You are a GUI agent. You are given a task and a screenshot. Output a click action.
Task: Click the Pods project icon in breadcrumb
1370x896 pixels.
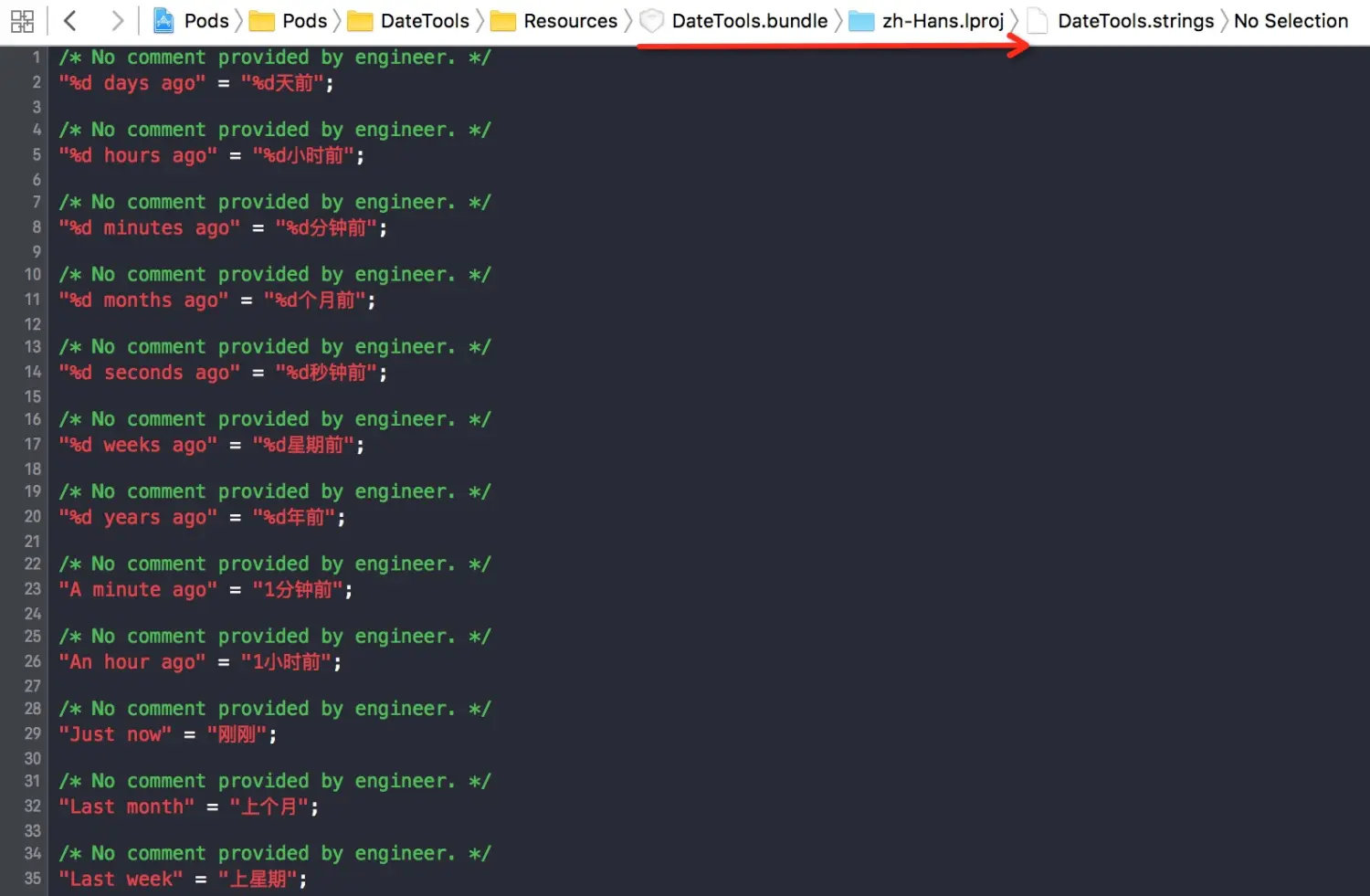click(163, 21)
